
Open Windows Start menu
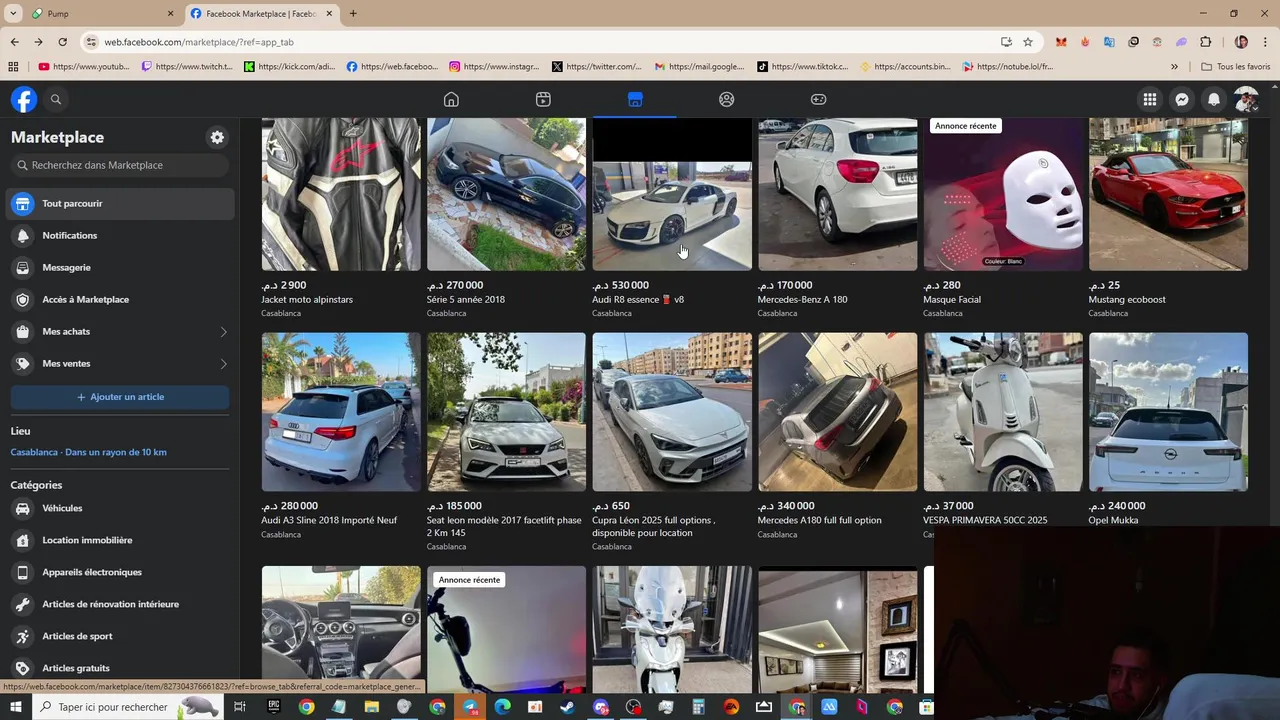click(15, 707)
